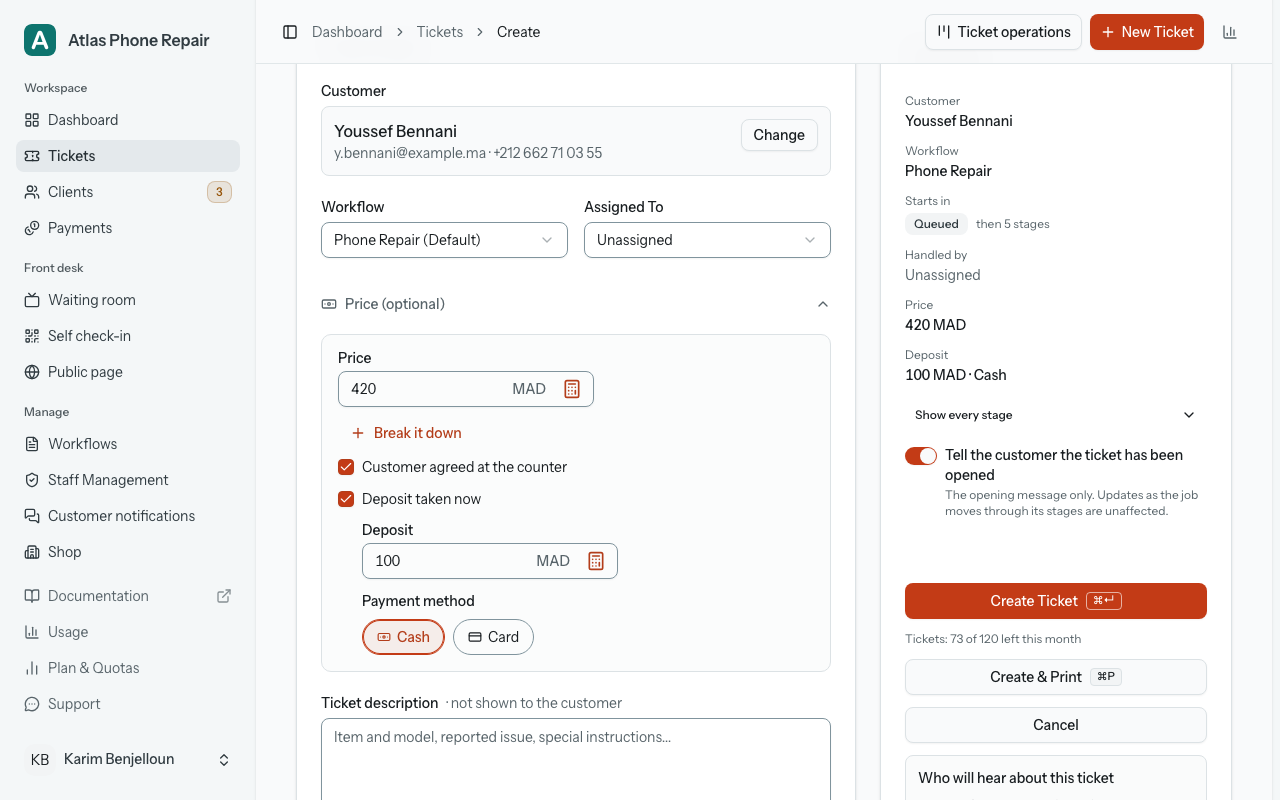Click the Waiting room TV icon
Viewport: 1280px width, 800px height.
[x=32, y=300]
